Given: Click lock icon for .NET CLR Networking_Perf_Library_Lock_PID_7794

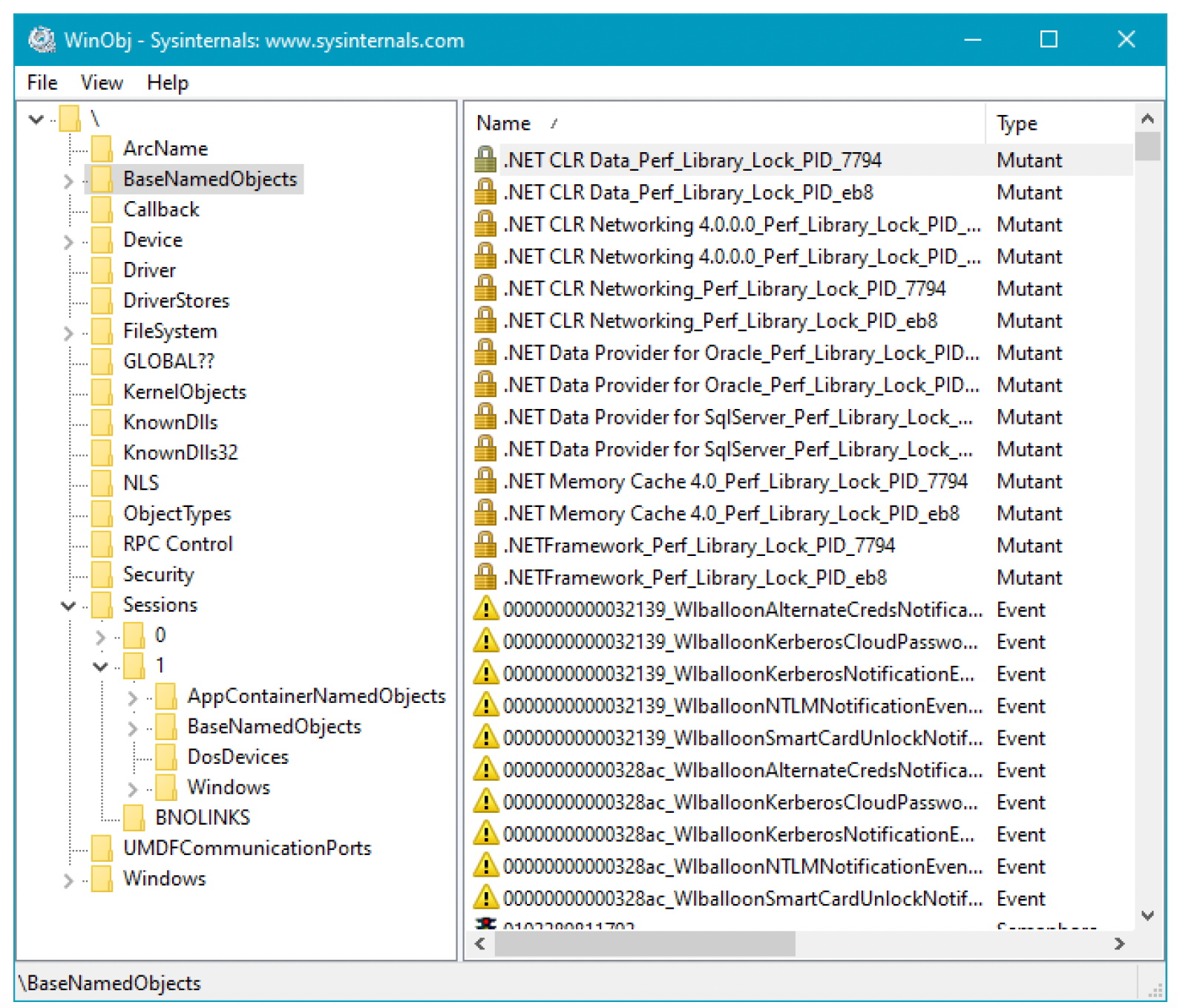Looking at the screenshot, I should tap(485, 288).
